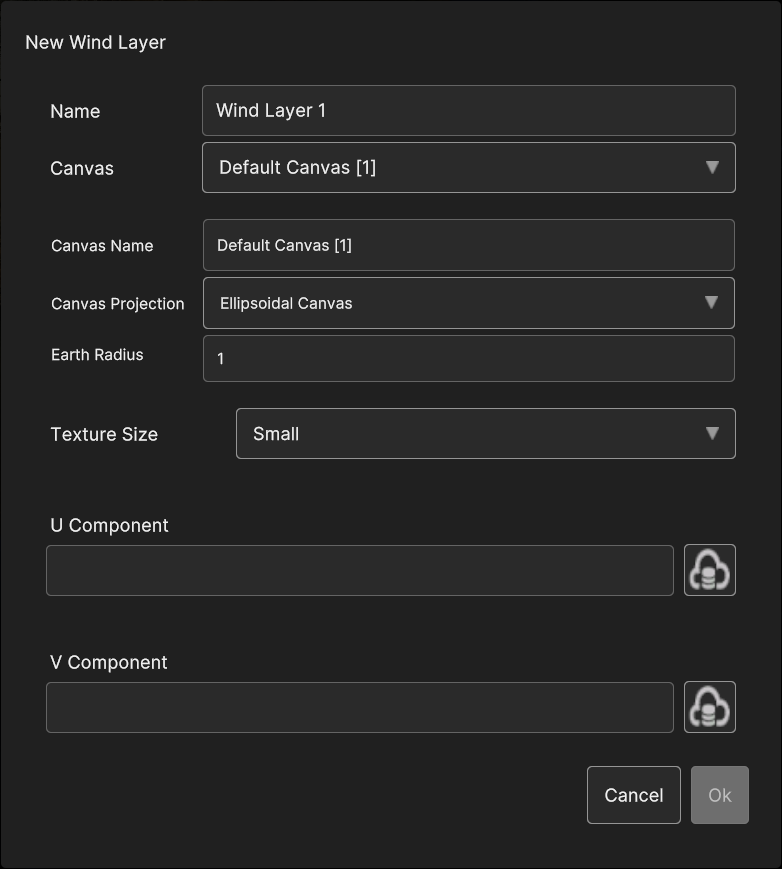Image resolution: width=782 pixels, height=869 pixels.
Task: Click the Texture Size label
Action: [x=104, y=434]
